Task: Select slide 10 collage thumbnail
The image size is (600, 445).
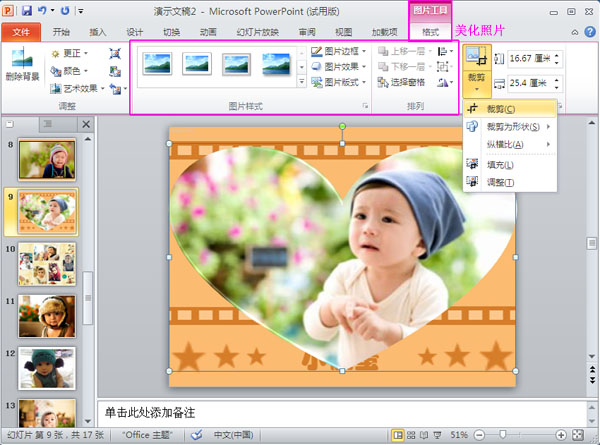Action: click(x=47, y=264)
